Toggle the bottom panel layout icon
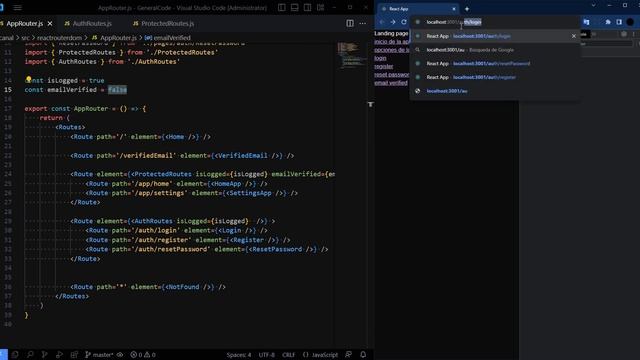Image resolution: width=640 pixels, height=360 pixels. click(294, 8)
